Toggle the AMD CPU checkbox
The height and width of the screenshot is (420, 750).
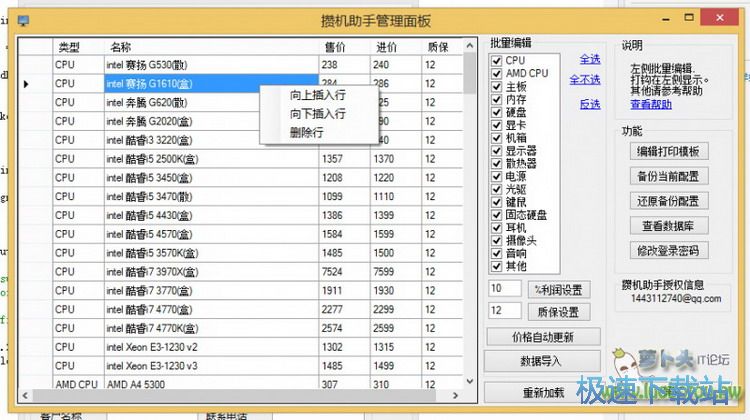pos(496,74)
